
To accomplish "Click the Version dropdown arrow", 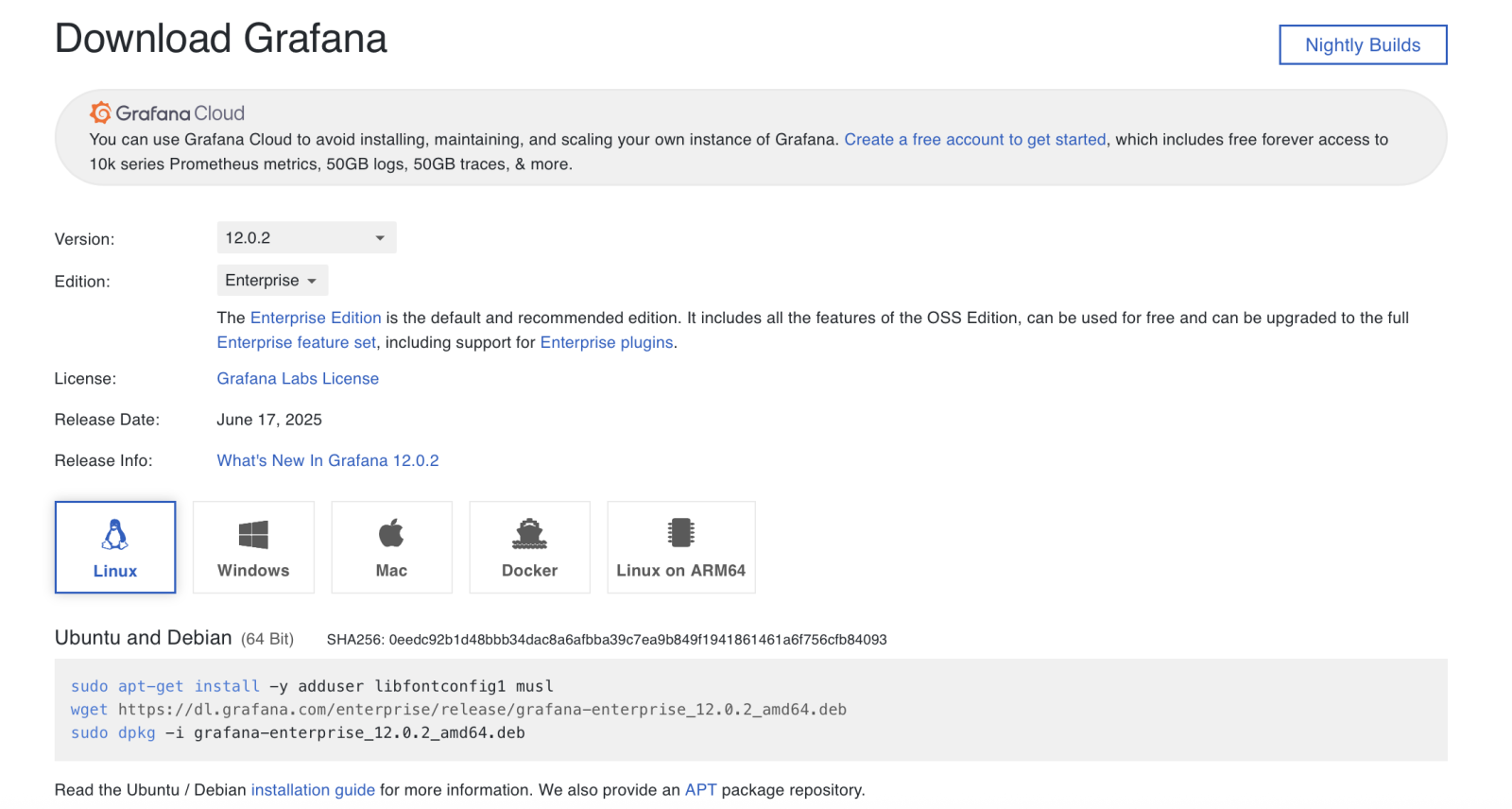I will [x=380, y=238].
